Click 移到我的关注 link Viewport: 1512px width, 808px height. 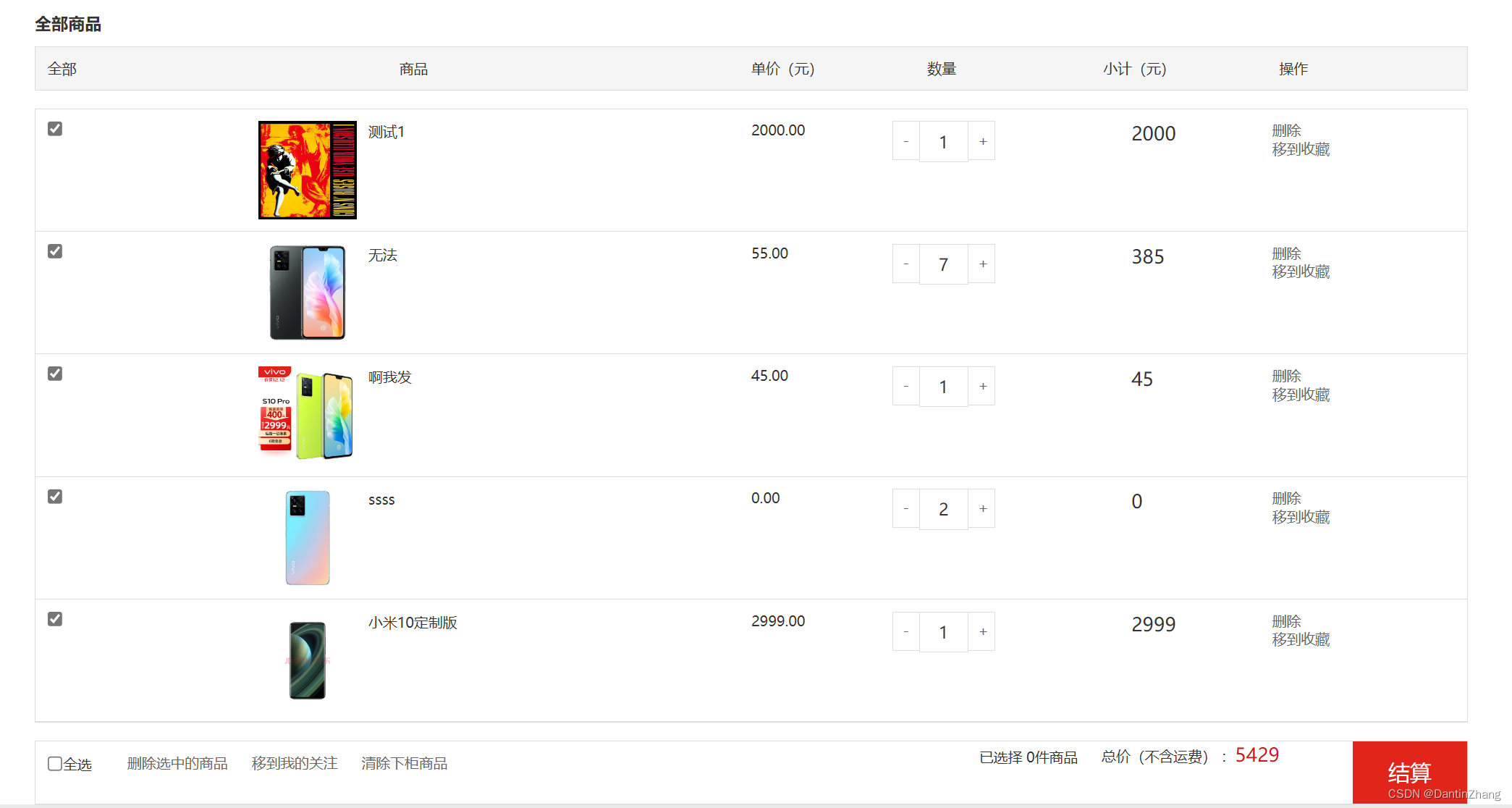pyautogui.click(x=295, y=763)
